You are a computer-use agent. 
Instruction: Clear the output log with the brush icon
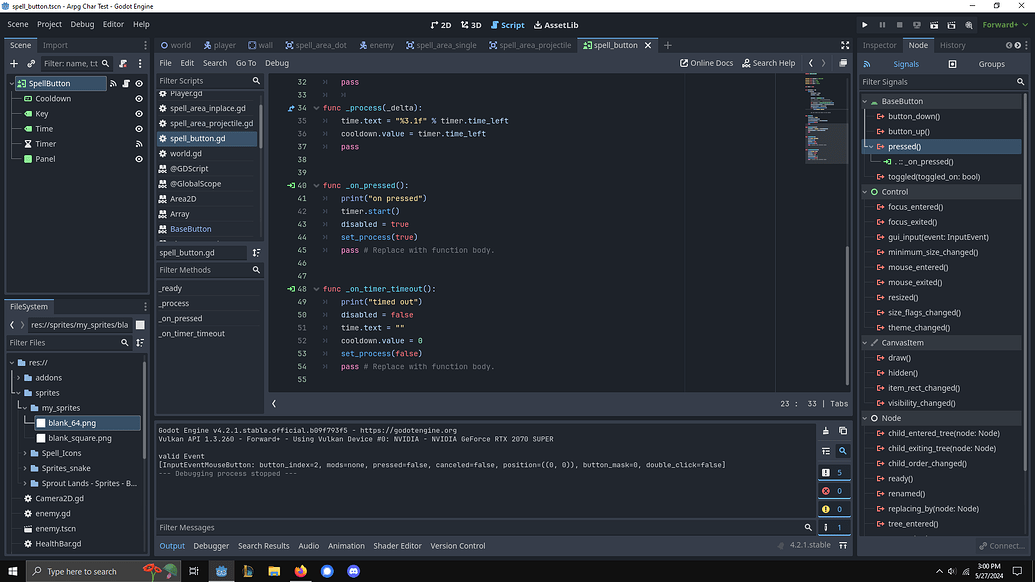pyautogui.click(x=826, y=429)
